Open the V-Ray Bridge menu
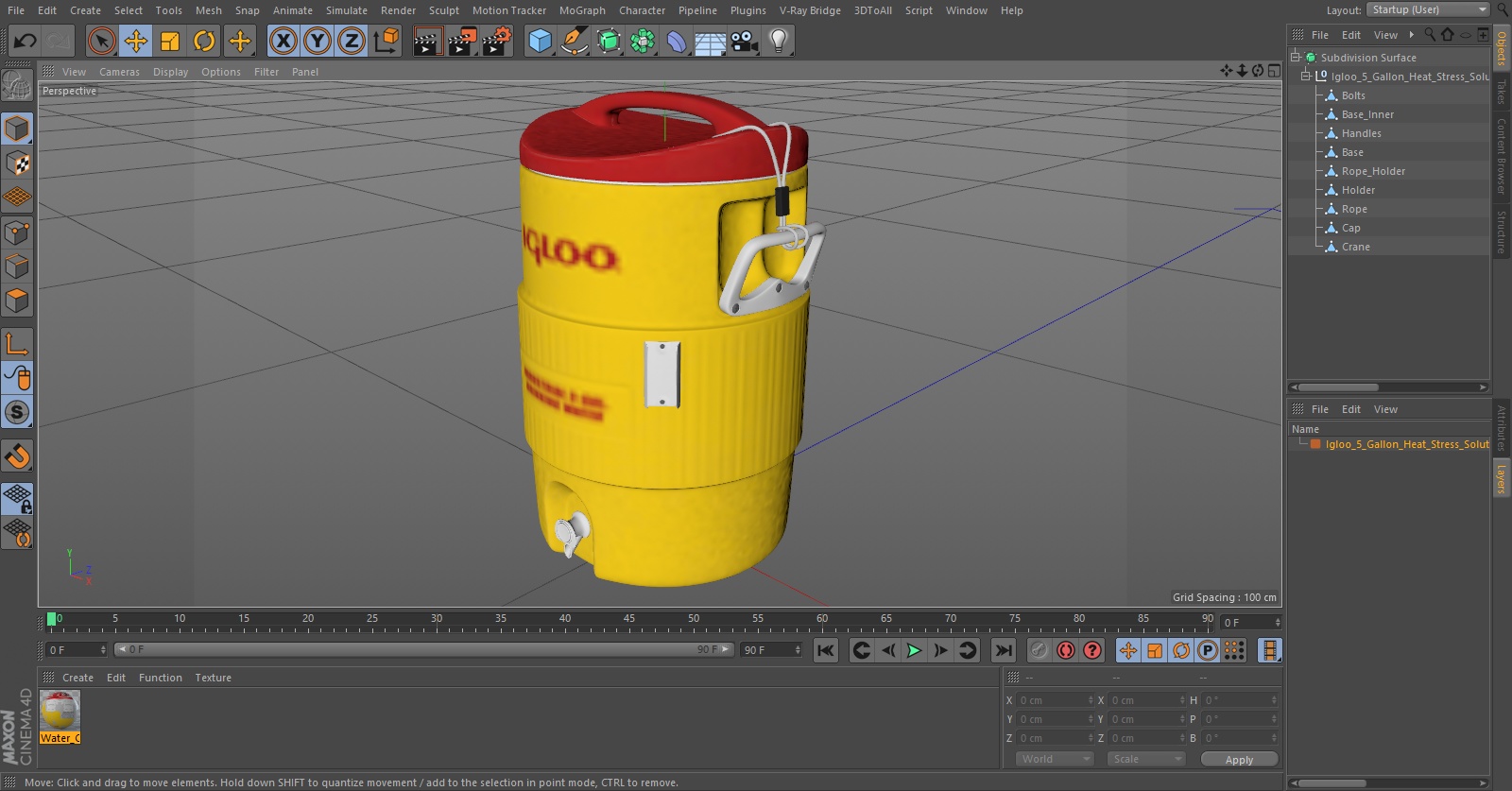The image size is (1512, 791). tap(810, 10)
